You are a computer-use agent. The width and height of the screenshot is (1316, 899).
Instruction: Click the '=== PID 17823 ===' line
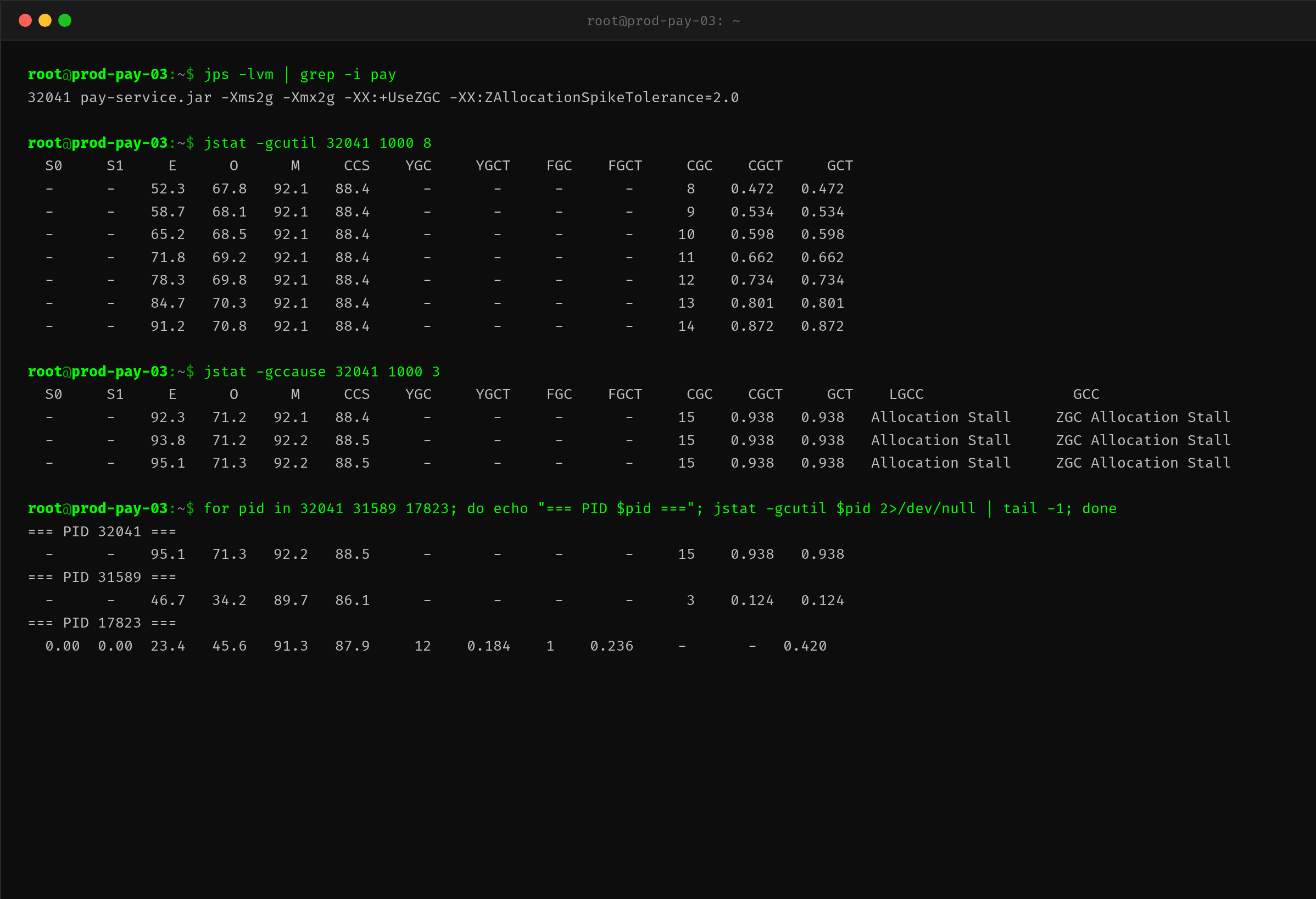point(102,623)
